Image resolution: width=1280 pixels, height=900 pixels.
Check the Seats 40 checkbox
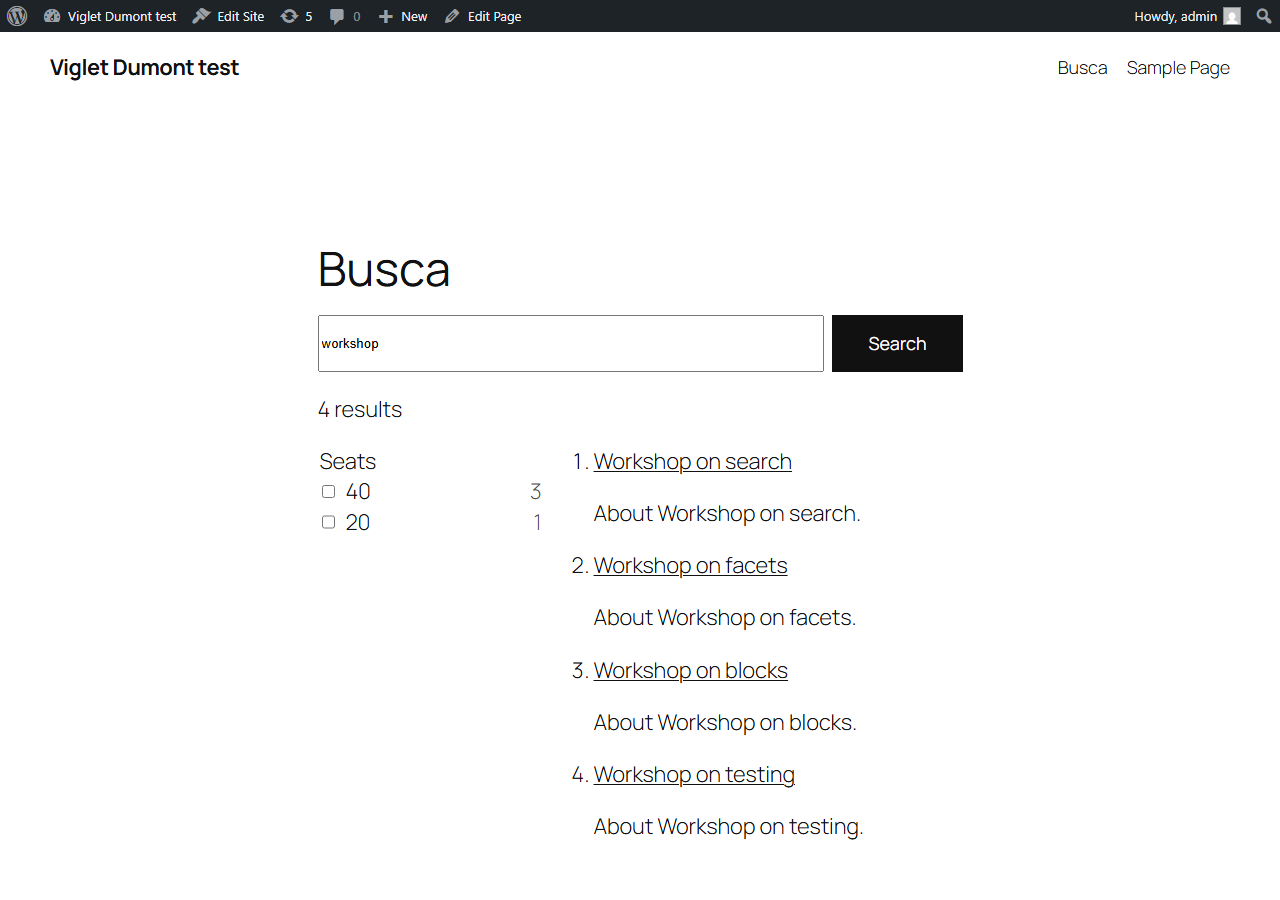point(328,492)
